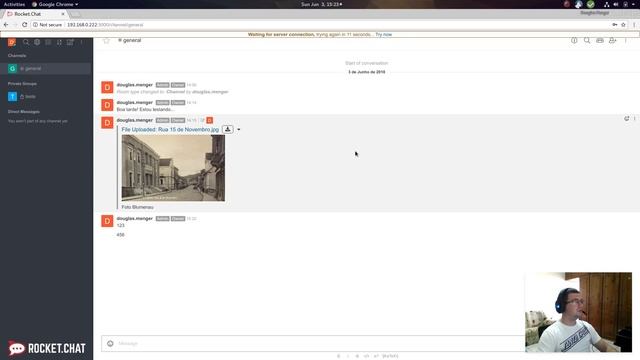Open emoji picker in message box

point(110,343)
